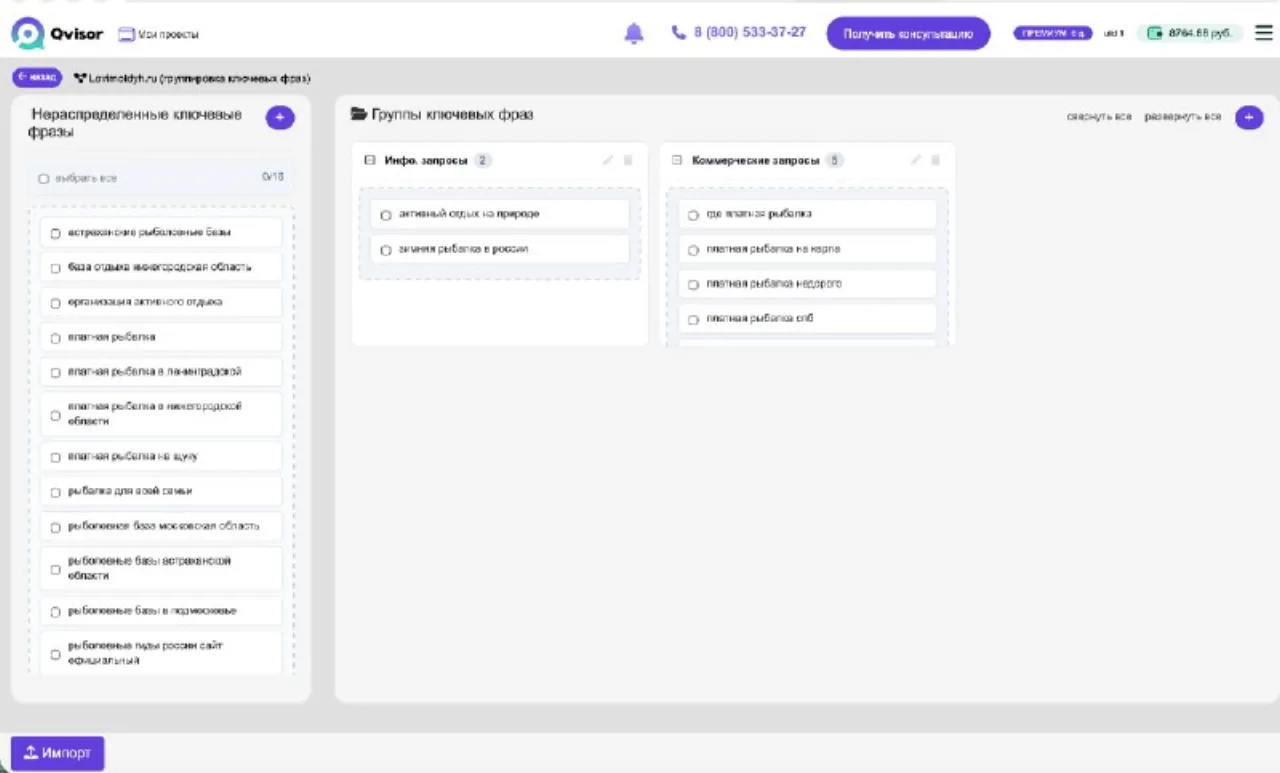The height and width of the screenshot is (773, 1280).
Task: Delete the Коммерческие запросы group
Action: pyautogui.click(x=935, y=160)
